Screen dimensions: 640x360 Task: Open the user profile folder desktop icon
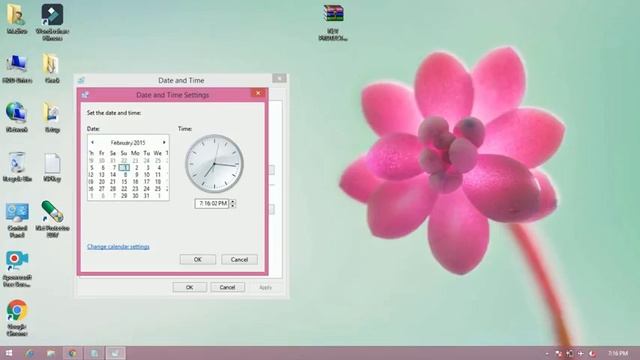pyautogui.click(x=17, y=19)
